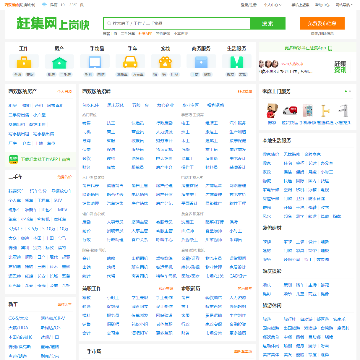The height and width of the screenshot is (360, 360).
Task: Focus the search input field
Action: (x=177, y=23)
